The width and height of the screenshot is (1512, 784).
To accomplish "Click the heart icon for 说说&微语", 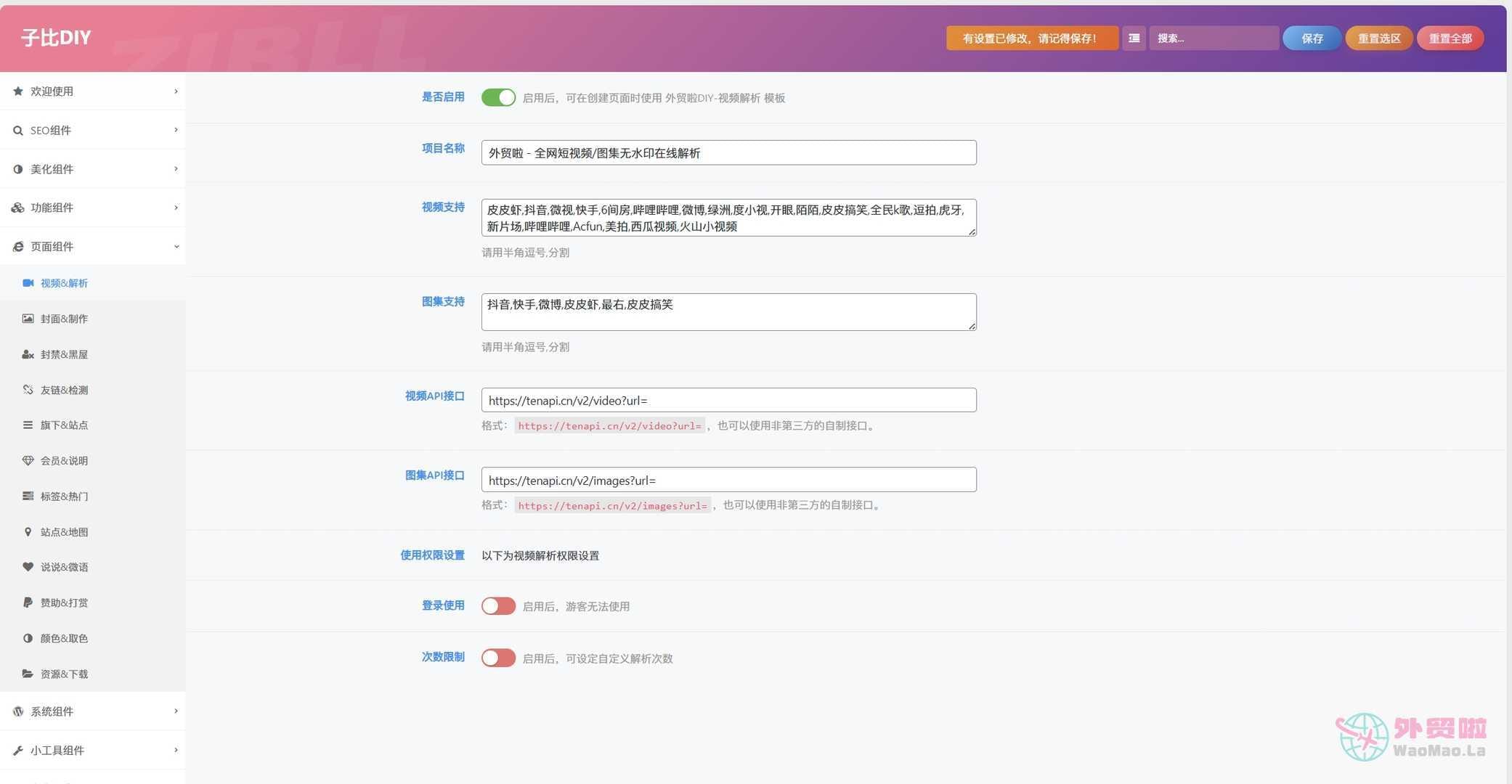I will click(x=28, y=567).
